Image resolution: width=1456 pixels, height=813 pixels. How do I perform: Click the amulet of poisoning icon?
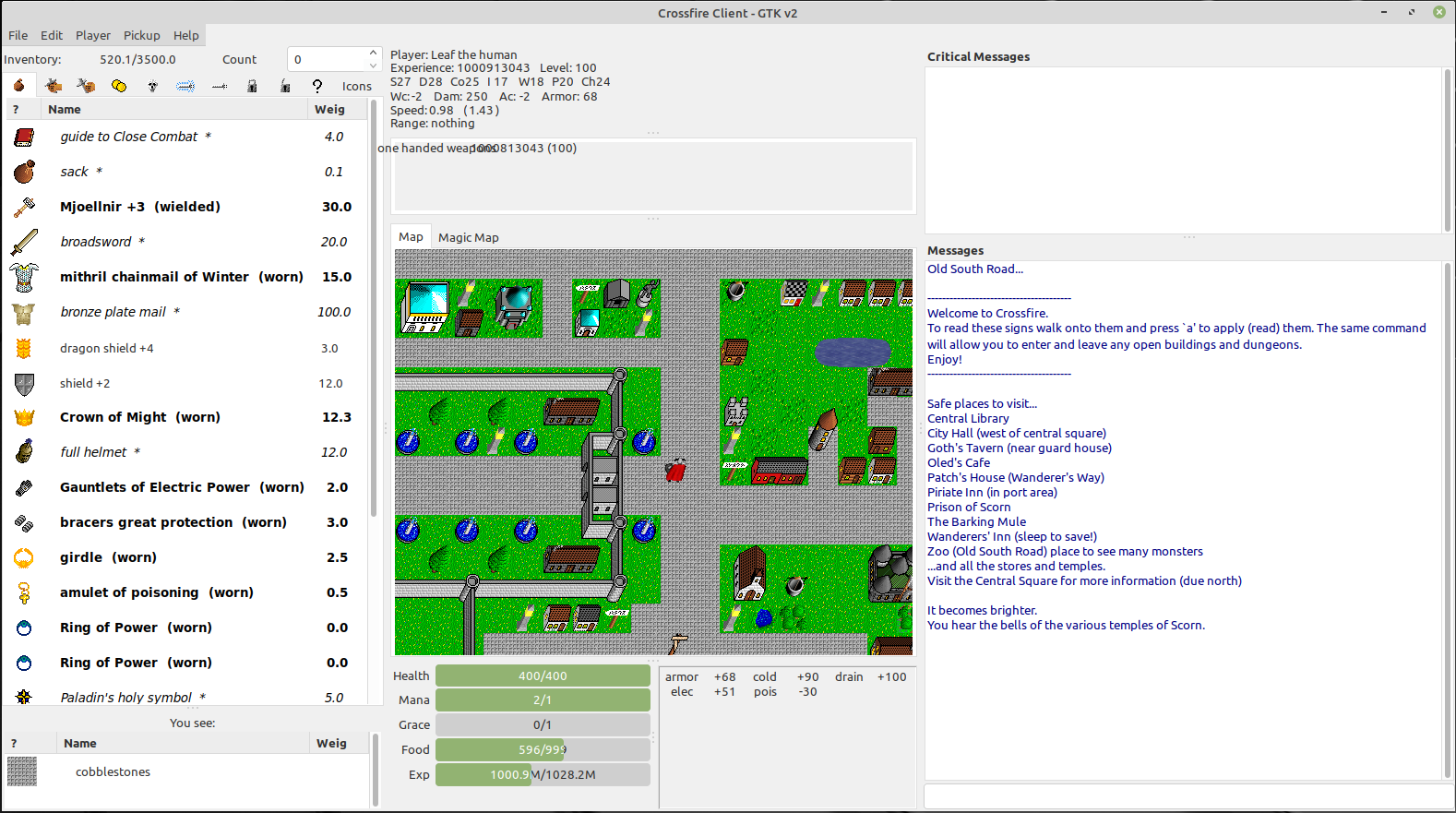coord(24,592)
